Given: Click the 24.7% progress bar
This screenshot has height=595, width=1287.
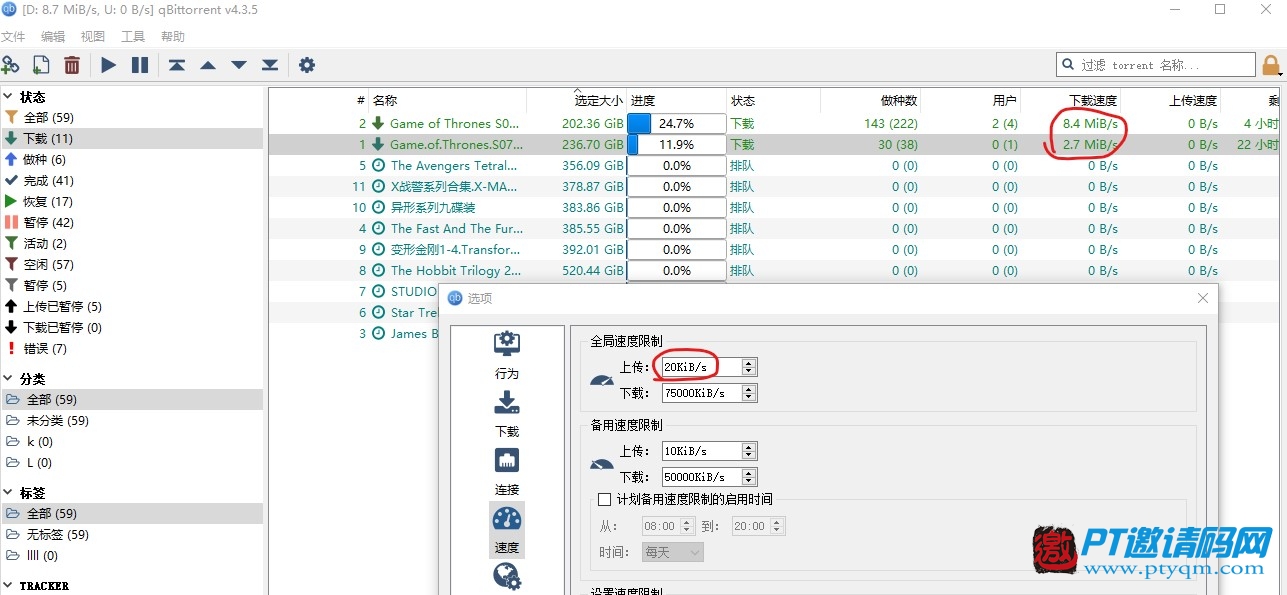Looking at the screenshot, I should coord(677,124).
